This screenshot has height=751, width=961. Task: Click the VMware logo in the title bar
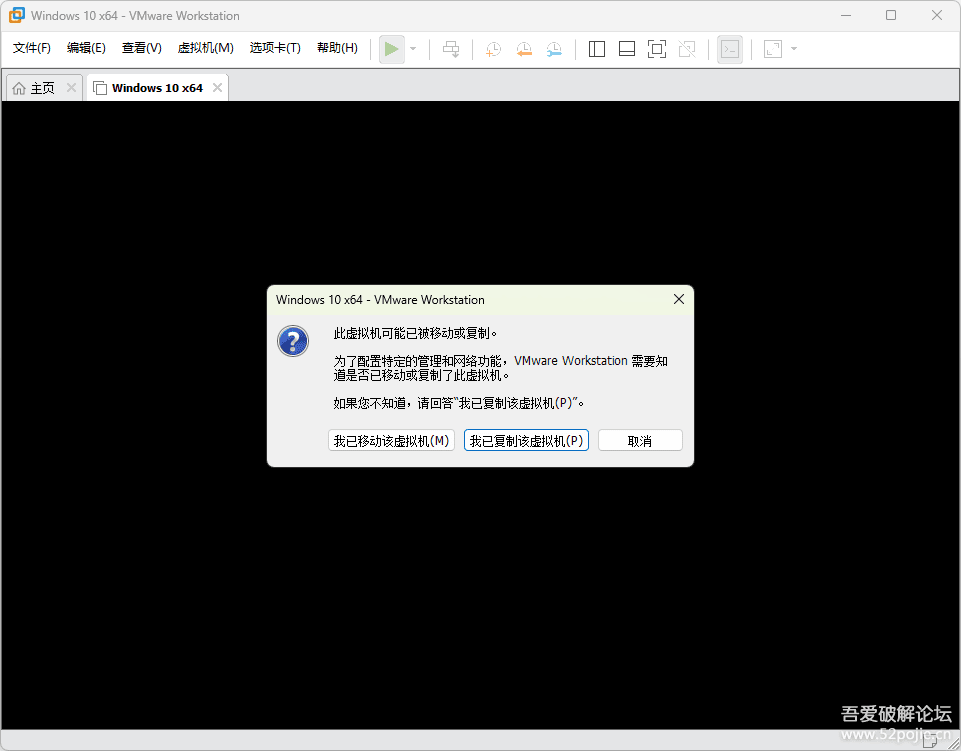click(x=16, y=16)
